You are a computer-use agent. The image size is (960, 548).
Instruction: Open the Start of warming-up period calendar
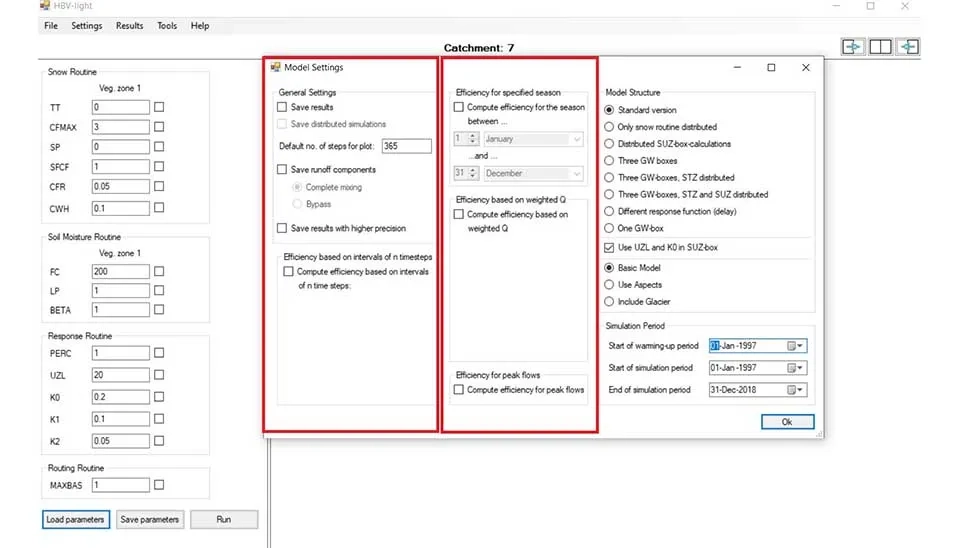click(796, 346)
